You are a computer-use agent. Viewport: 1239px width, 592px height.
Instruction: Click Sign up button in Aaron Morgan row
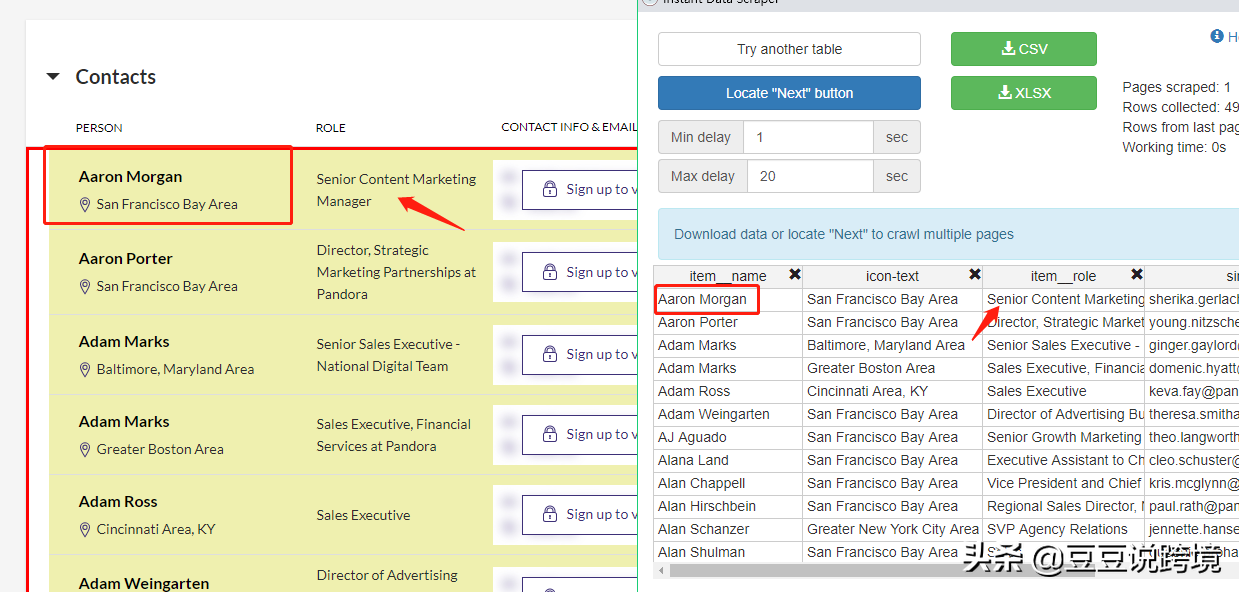[580, 189]
